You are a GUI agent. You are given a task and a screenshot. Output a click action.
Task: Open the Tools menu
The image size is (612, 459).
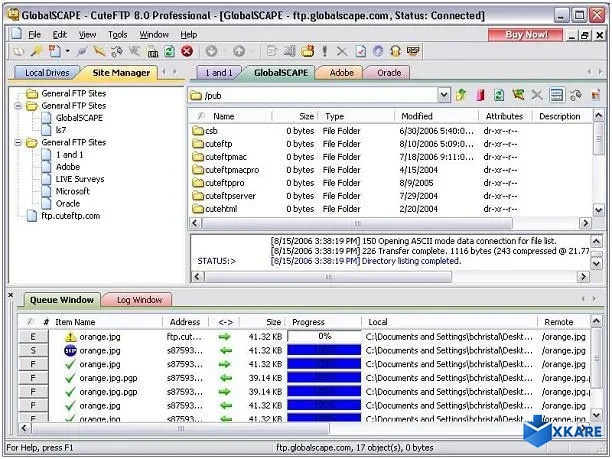[x=118, y=34]
